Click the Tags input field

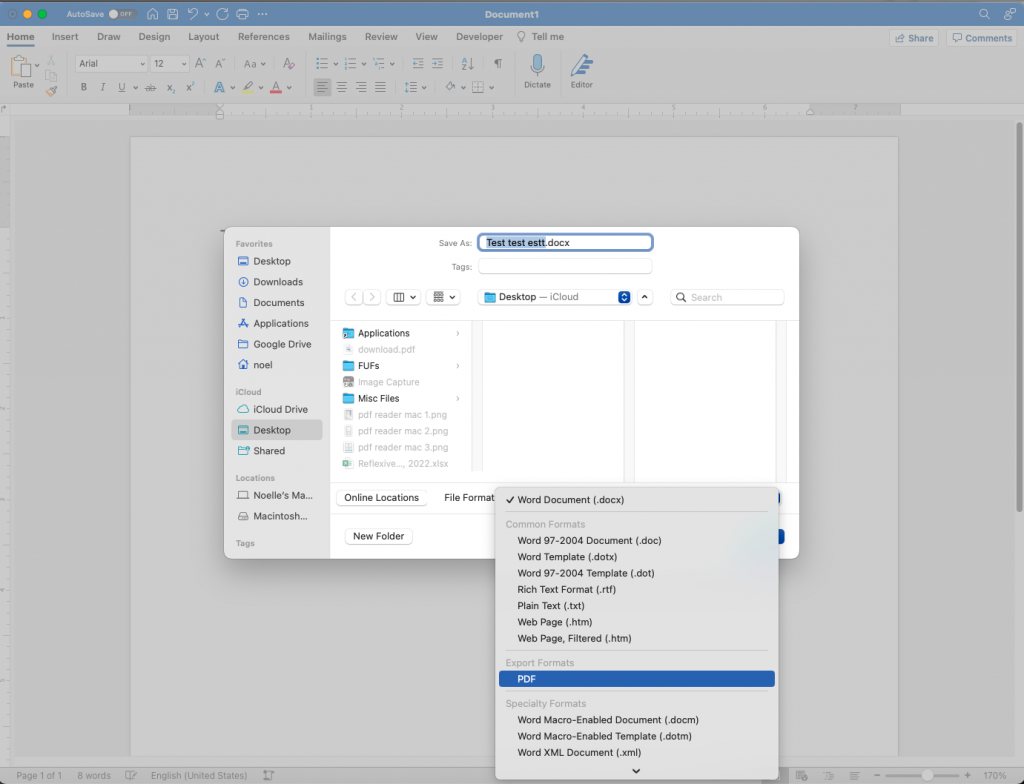point(565,267)
